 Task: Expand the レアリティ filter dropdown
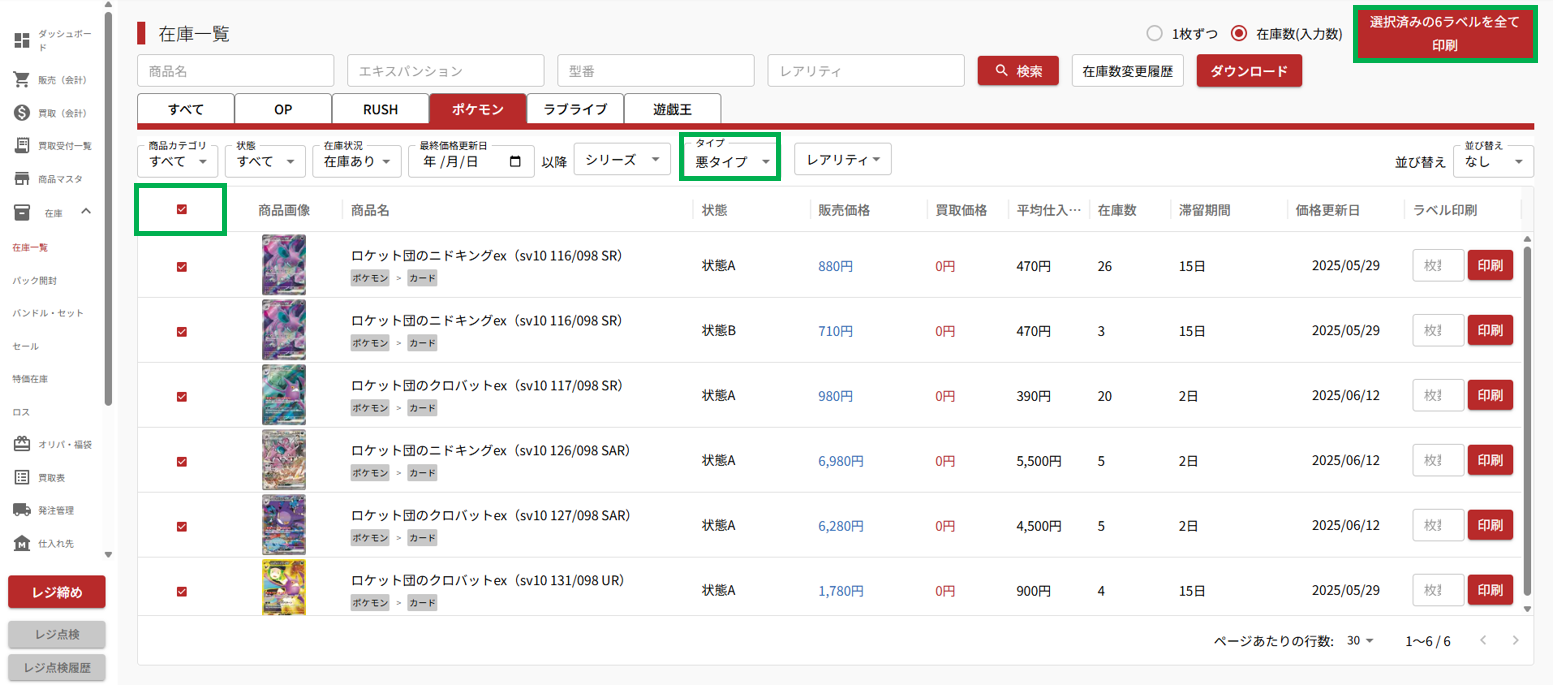(842, 159)
